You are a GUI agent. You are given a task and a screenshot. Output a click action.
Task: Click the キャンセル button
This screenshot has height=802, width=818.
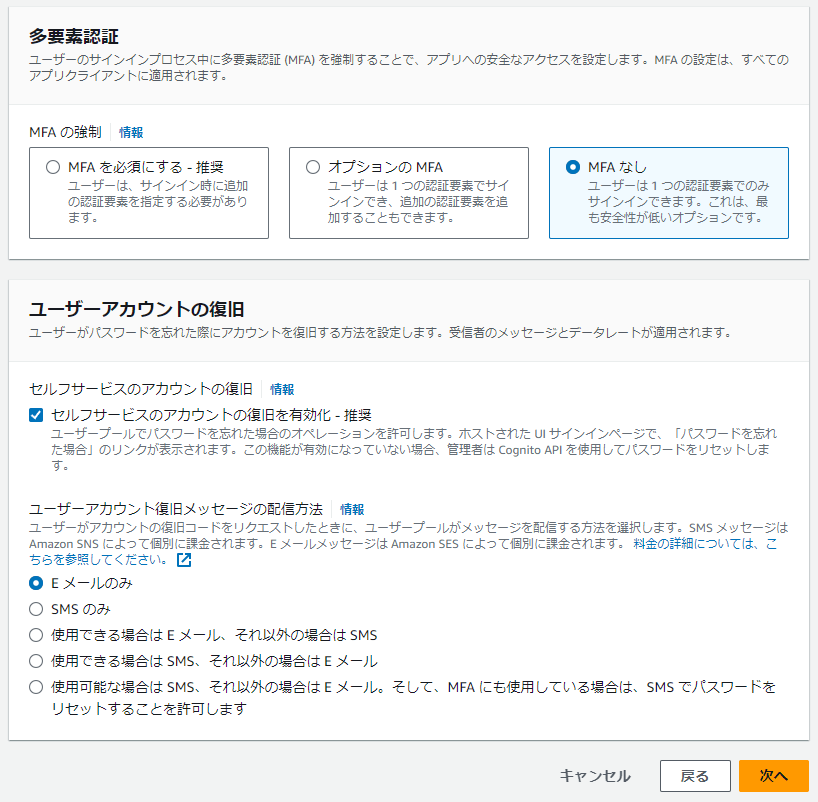(x=595, y=776)
